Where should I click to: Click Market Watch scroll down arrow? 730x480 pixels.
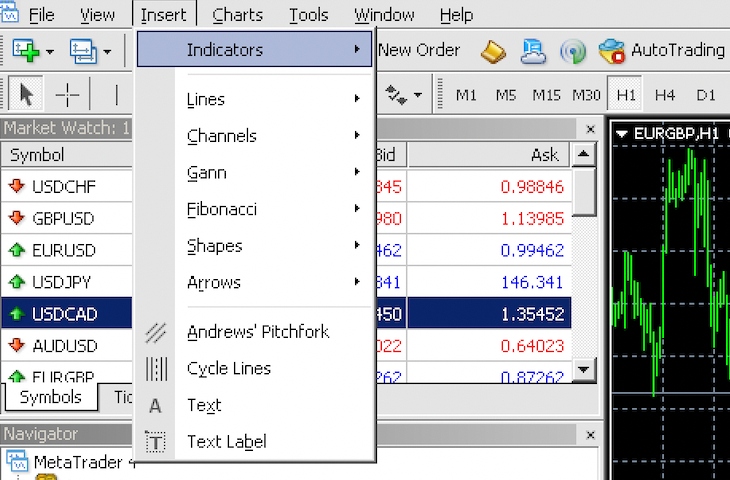(x=584, y=370)
